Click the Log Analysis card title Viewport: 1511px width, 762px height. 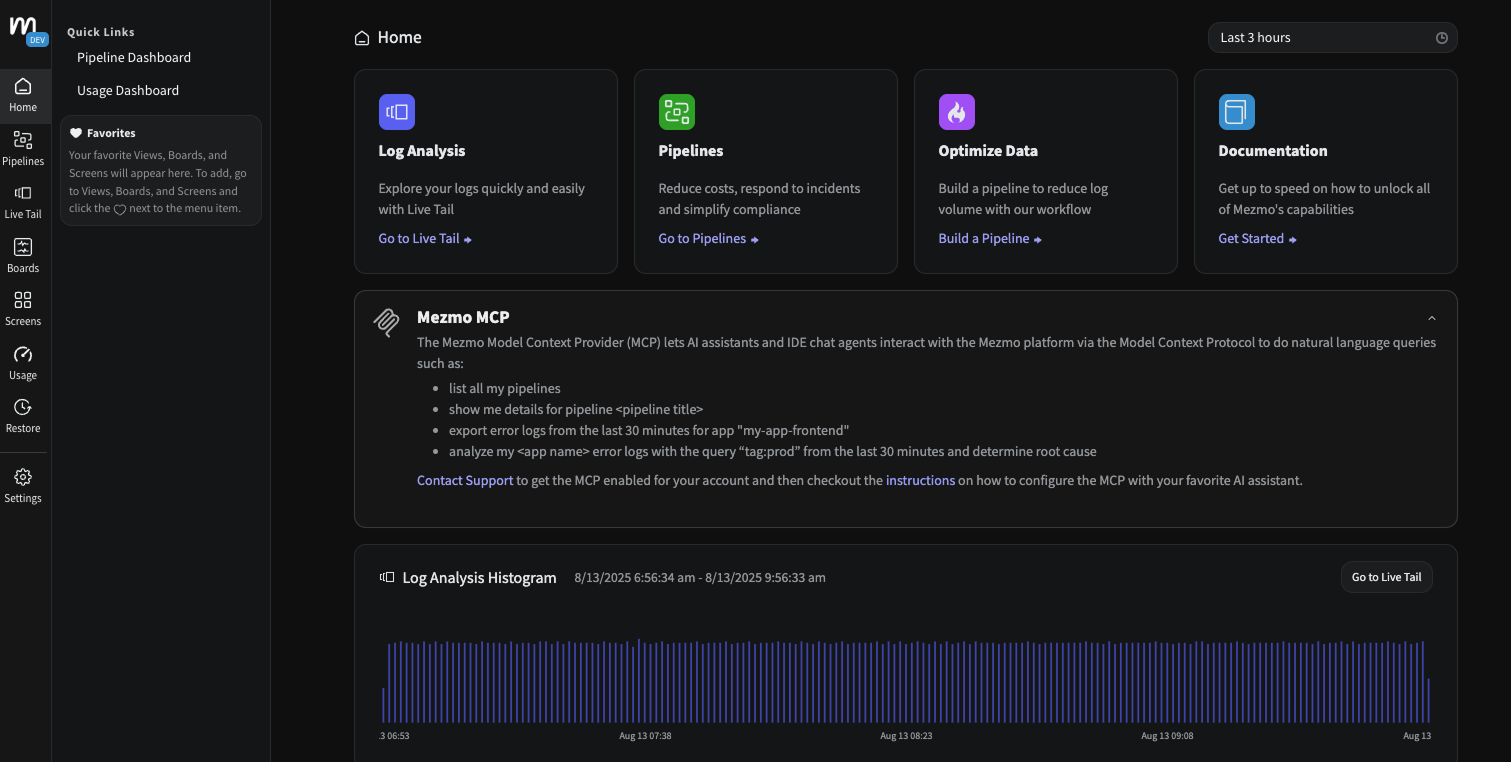[422, 151]
